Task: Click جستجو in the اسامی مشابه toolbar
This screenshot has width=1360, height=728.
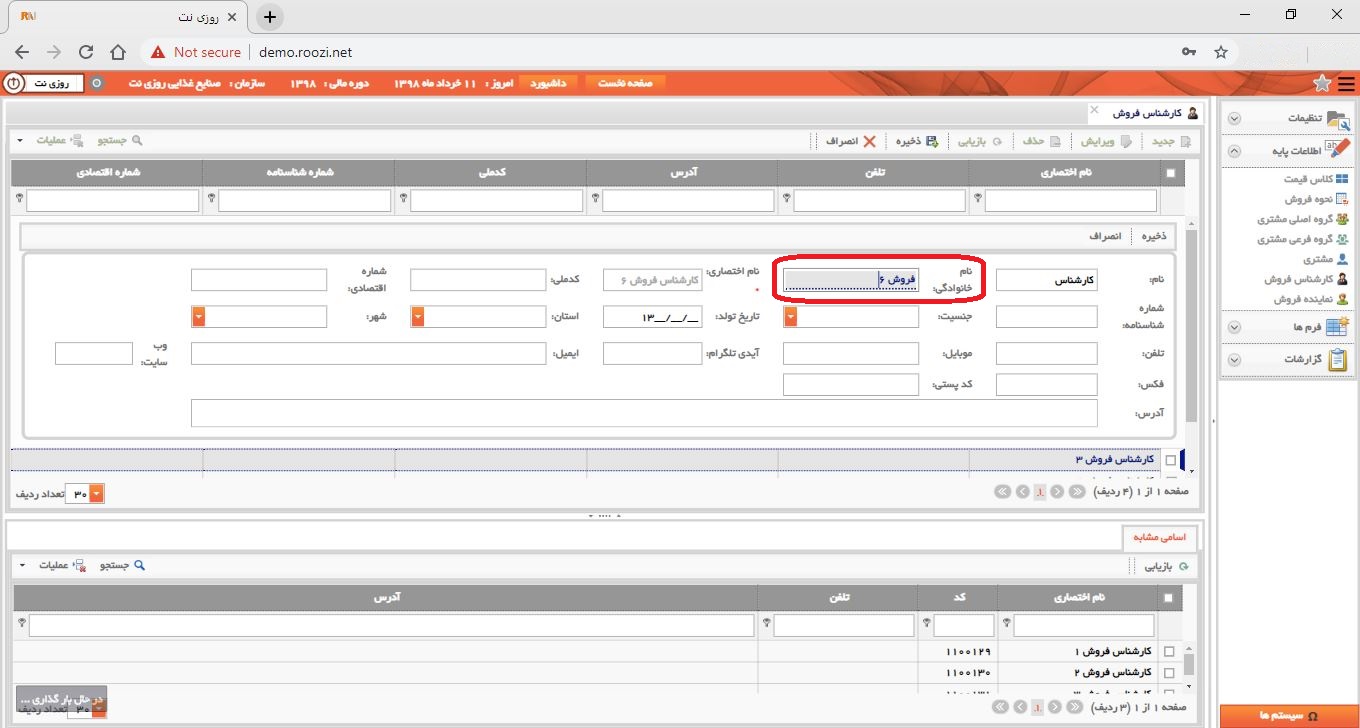Action: pyautogui.click(x=121, y=566)
